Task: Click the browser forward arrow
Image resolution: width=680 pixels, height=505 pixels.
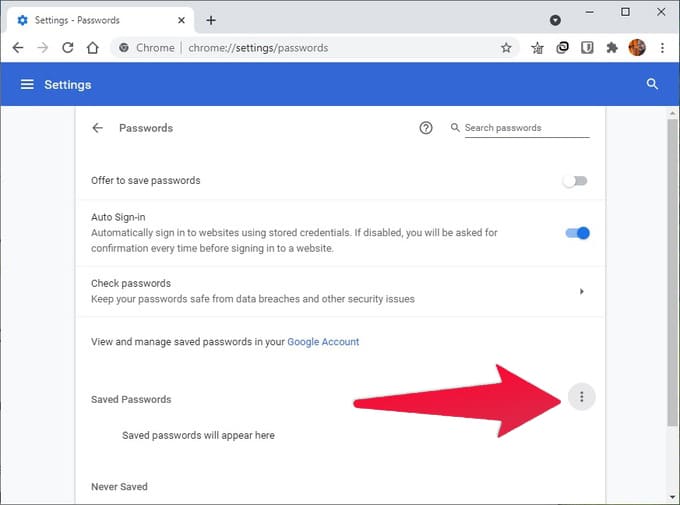Action: tap(42, 47)
